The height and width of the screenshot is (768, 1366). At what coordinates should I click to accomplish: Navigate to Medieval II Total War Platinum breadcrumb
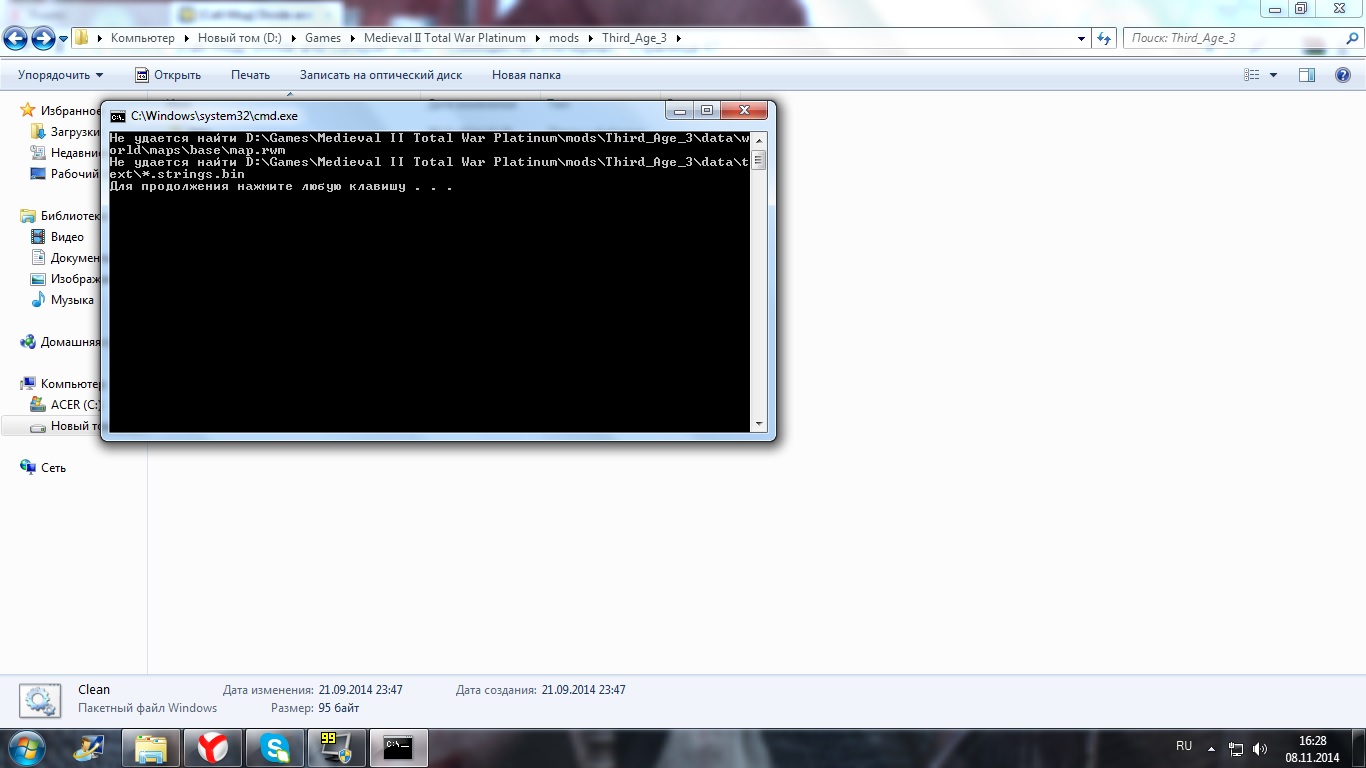click(x=444, y=38)
